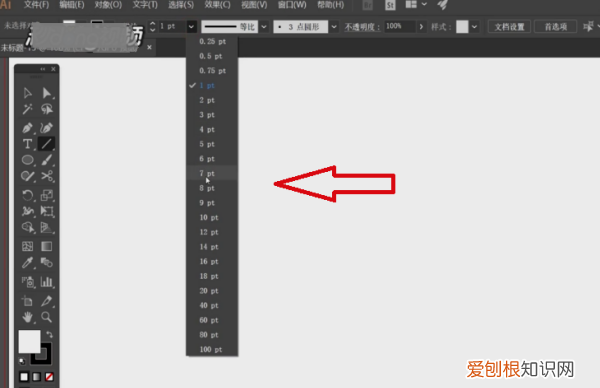
Task: Select the Artboard tool
Action: pyautogui.click(x=28, y=301)
